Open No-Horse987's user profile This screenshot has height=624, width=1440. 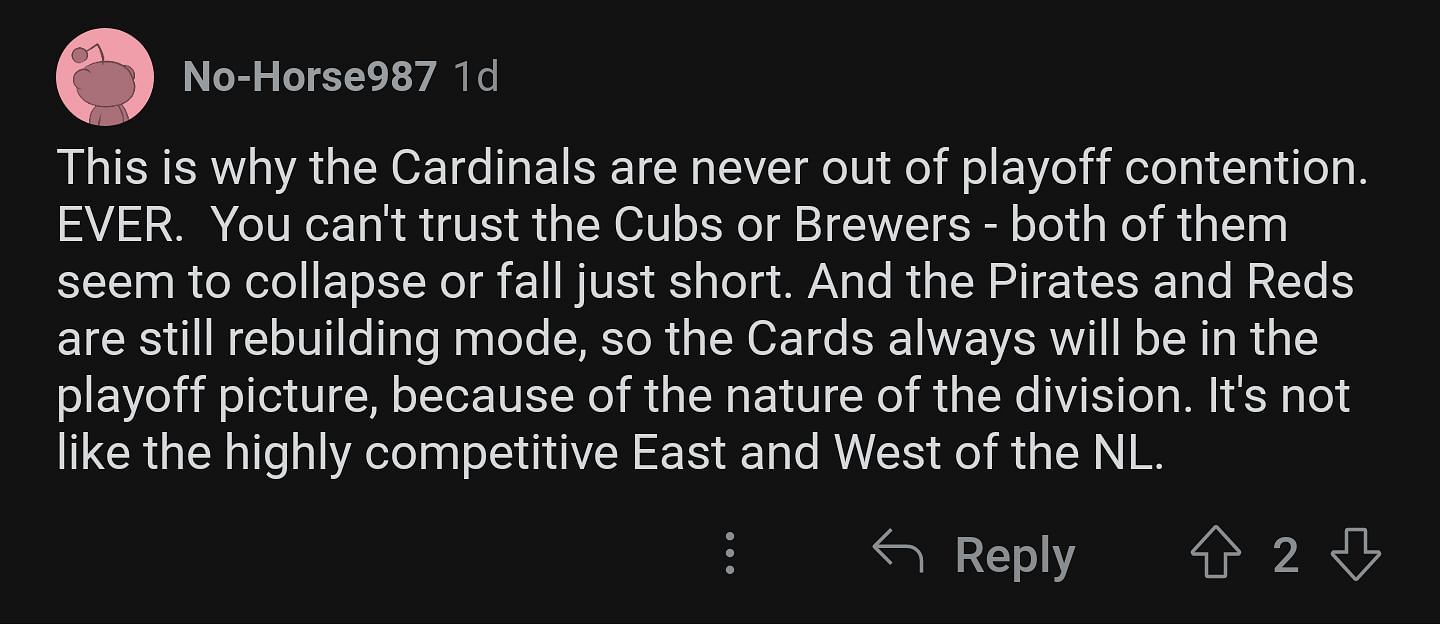point(310,77)
